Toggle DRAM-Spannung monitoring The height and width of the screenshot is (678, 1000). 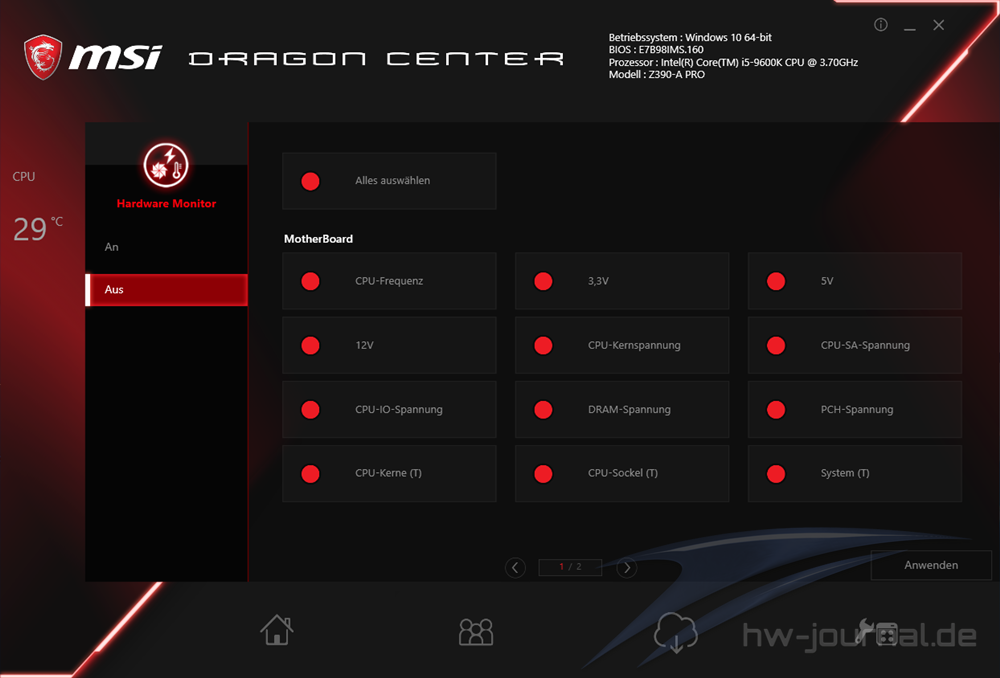click(622, 409)
